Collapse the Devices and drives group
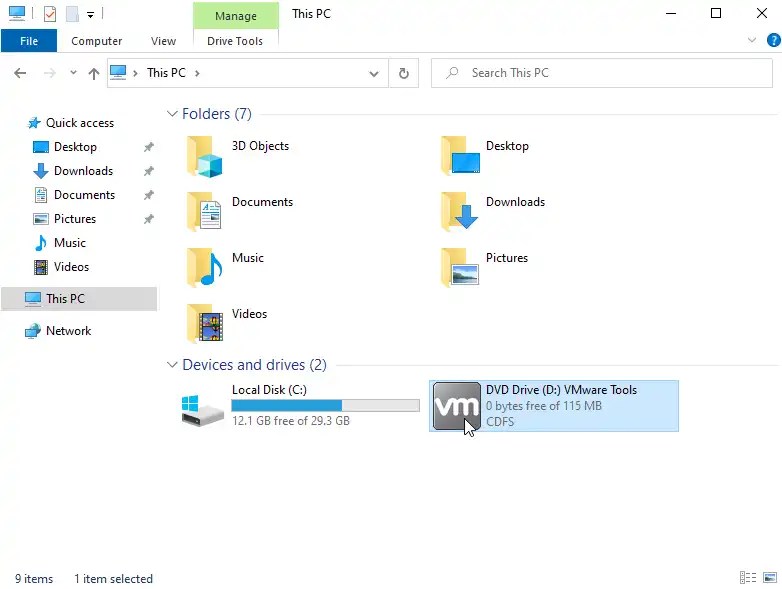 tap(172, 365)
